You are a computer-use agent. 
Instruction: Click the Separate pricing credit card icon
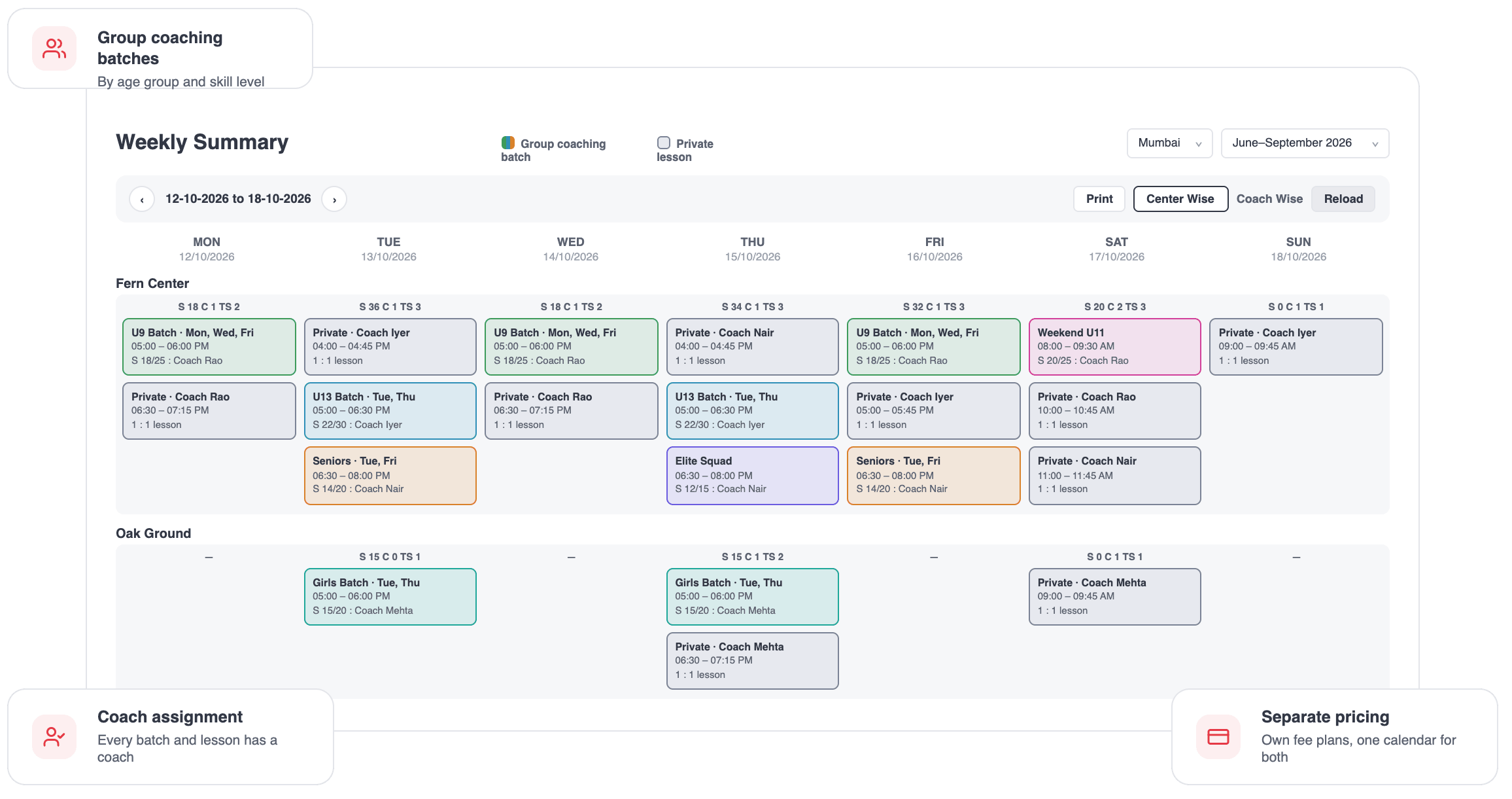click(x=1218, y=737)
